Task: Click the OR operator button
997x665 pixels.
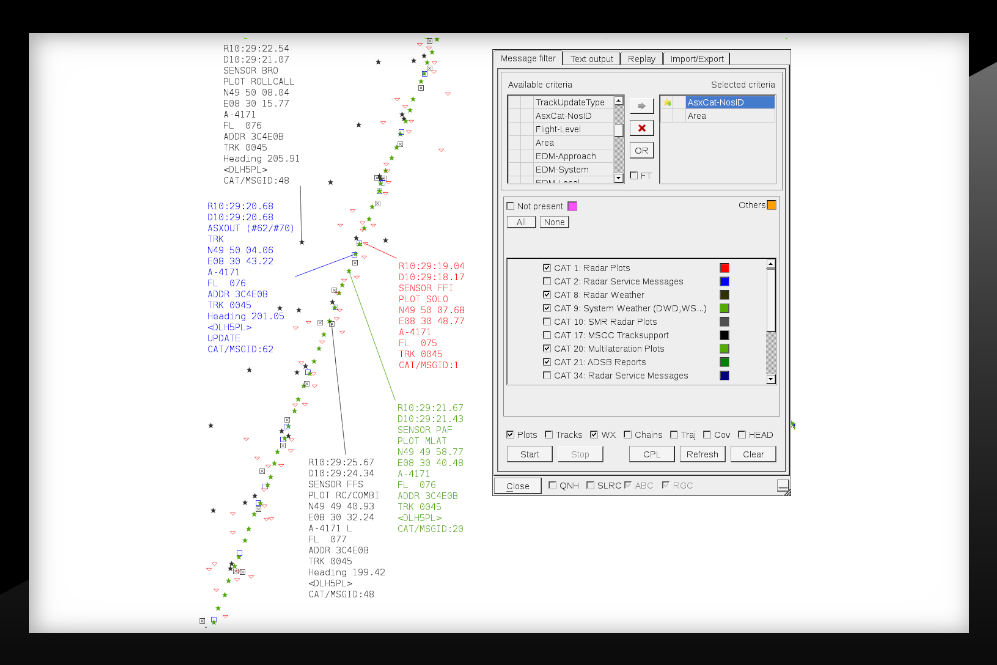Action: click(641, 150)
